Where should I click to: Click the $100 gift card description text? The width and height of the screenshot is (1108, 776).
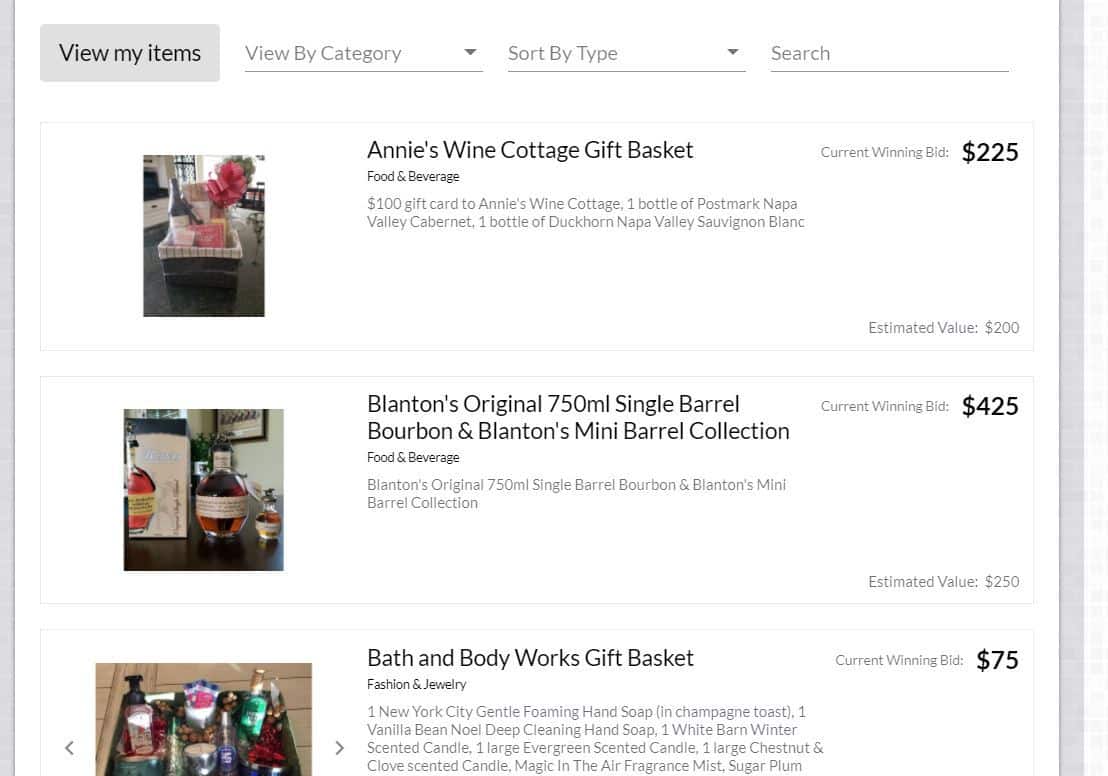tap(585, 213)
